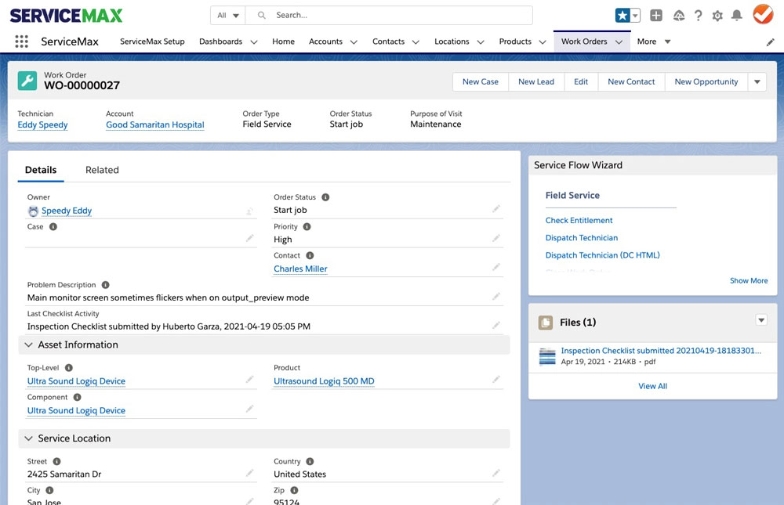Image resolution: width=784 pixels, height=505 pixels.
Task: Click the Files panel icon
Action: (x=546, y=322)
